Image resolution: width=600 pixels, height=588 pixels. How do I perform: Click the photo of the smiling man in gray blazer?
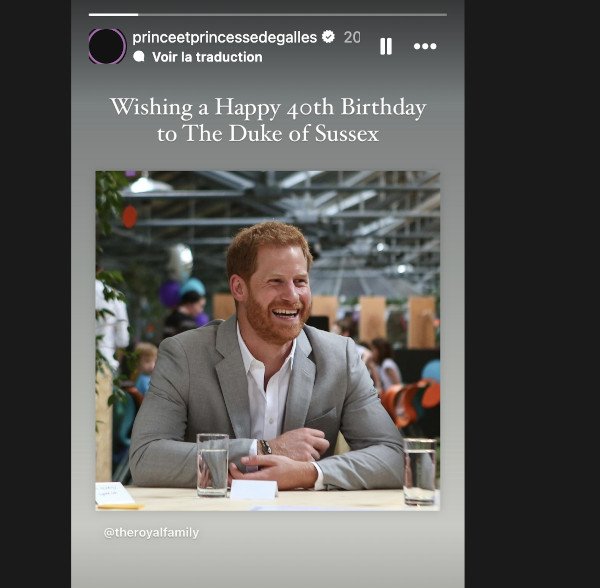click(267, 340)
